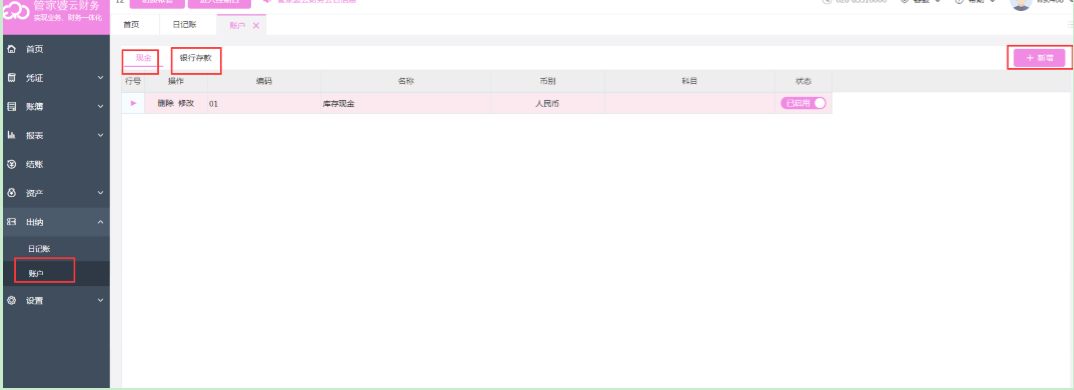This screenshot has height=390, width=1074.
Task: Open the 结账 closing icon in sidebar
Action: [x=11, y=164]
